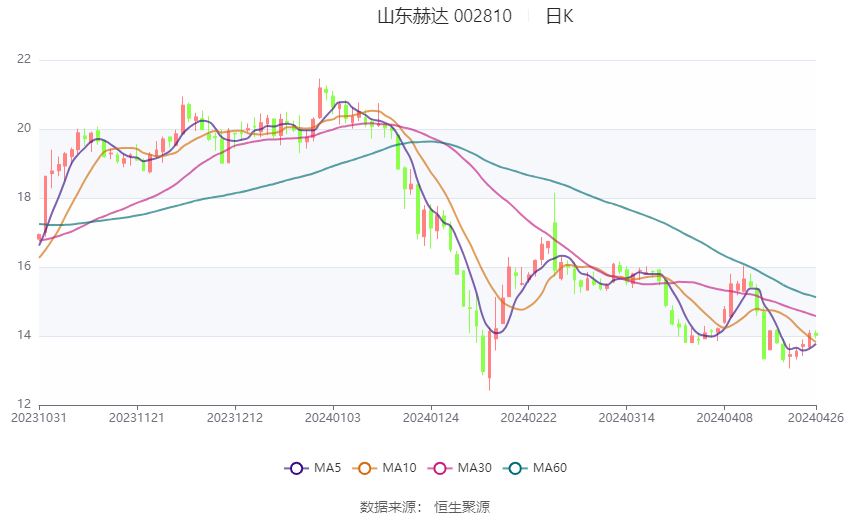The height and width of the screenshot is (517, 850).
Task: Toggle the MA30 pink legend circle
Action: pyautogui.click(x=440, y=468)
